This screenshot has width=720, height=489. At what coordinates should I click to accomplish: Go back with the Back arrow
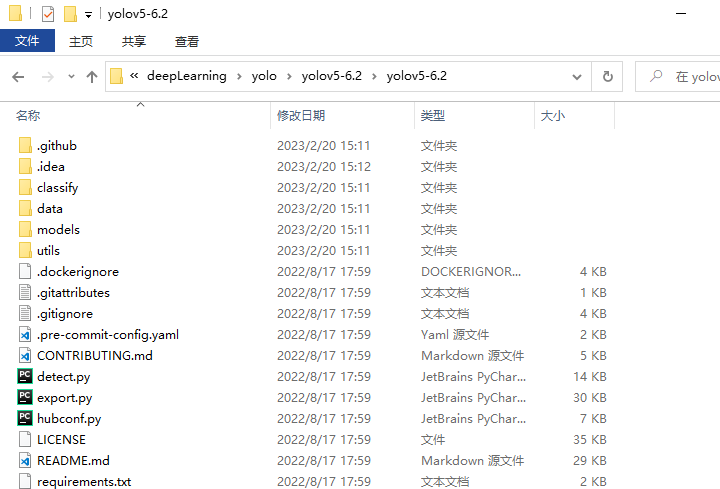tap(18, 77)
